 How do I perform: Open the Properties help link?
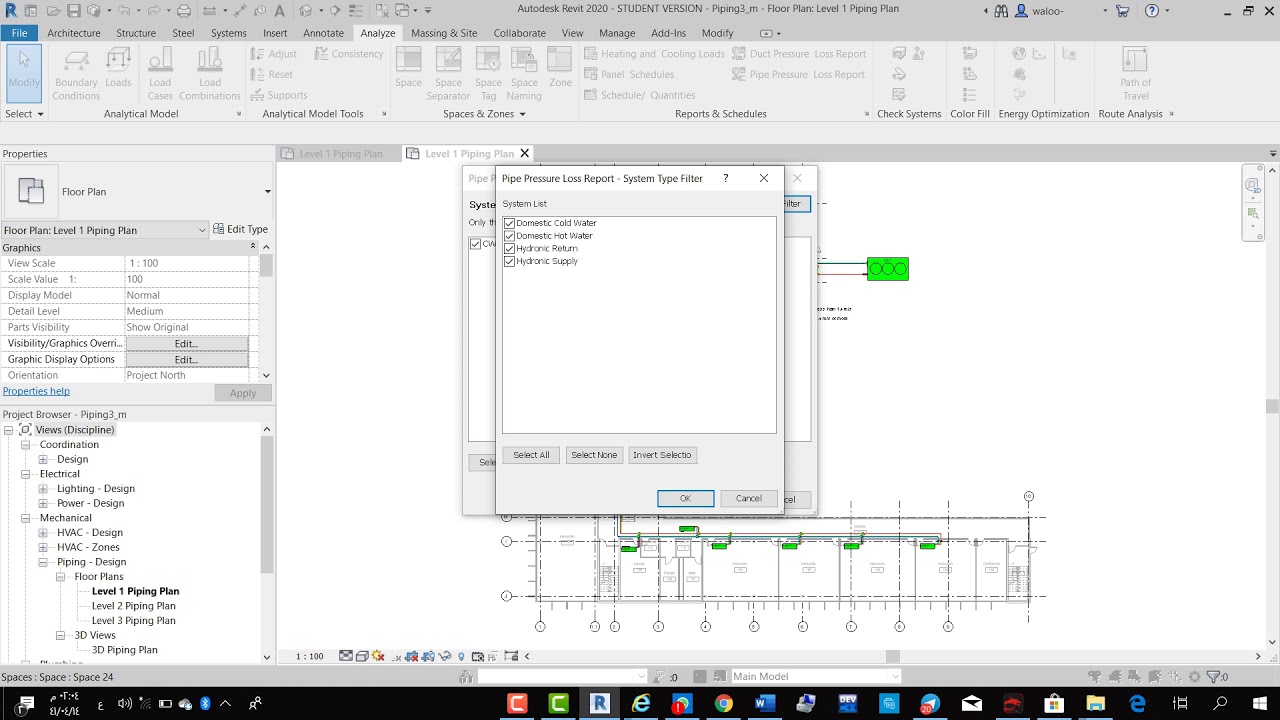(36, 391)
